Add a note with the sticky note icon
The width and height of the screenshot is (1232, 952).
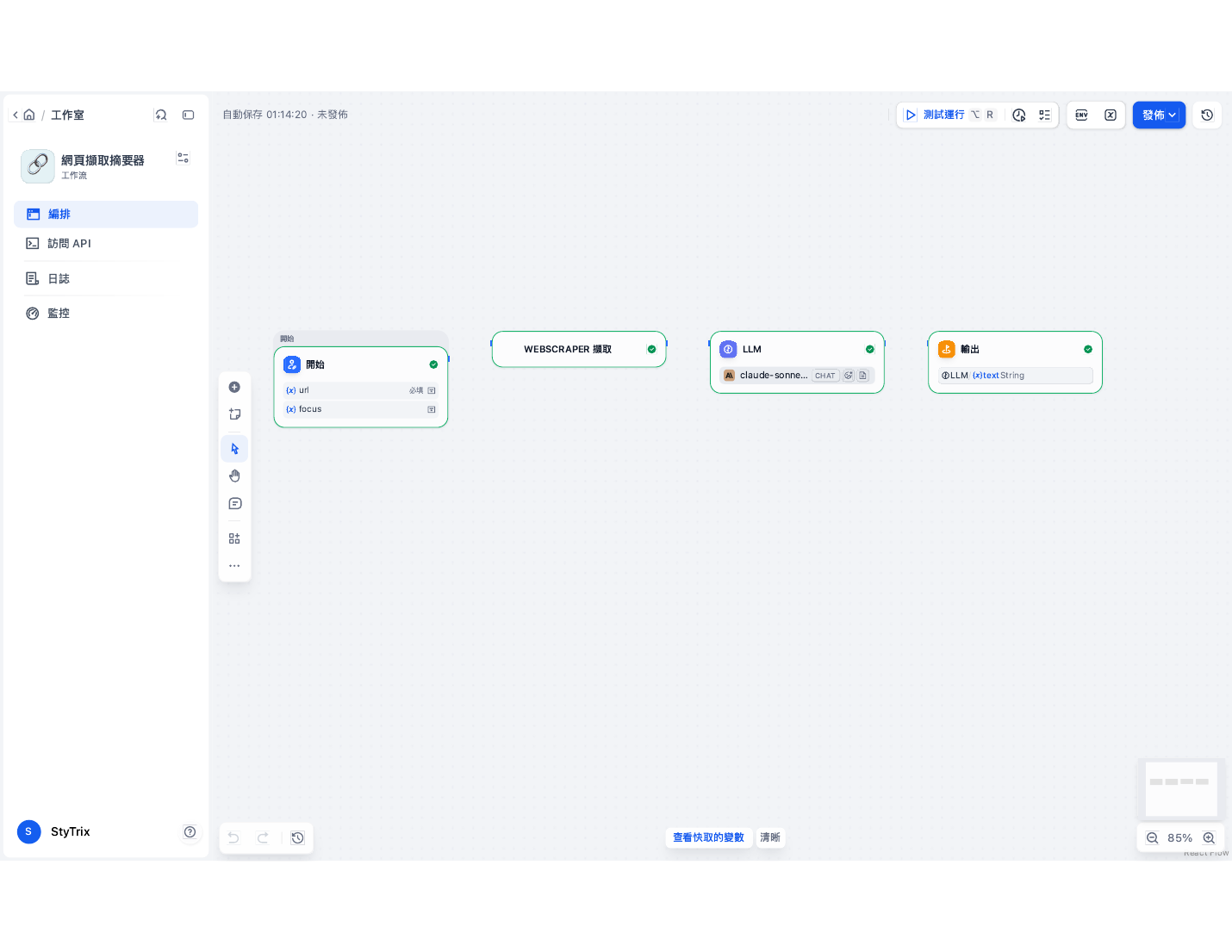point(234,414)
